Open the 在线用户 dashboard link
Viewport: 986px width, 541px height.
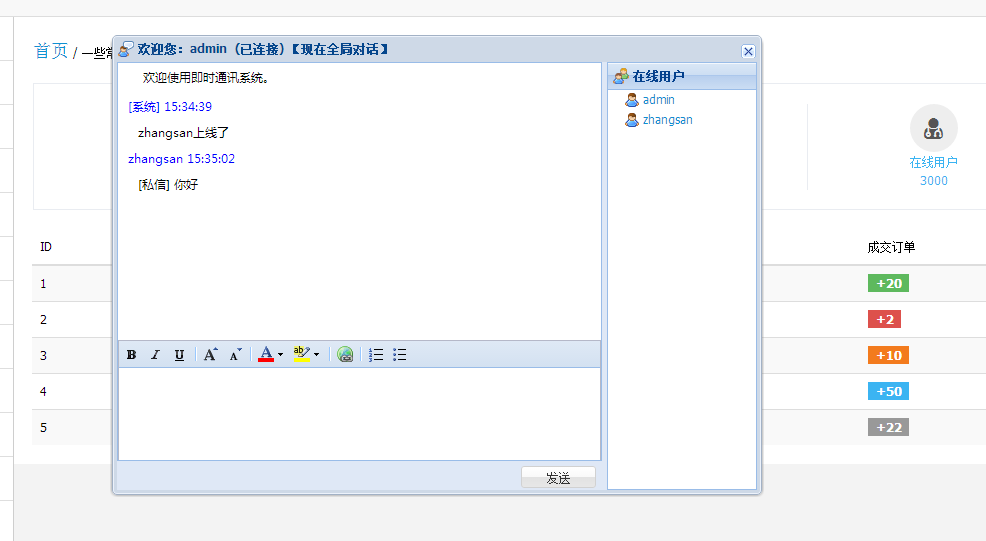click(934, 162)
